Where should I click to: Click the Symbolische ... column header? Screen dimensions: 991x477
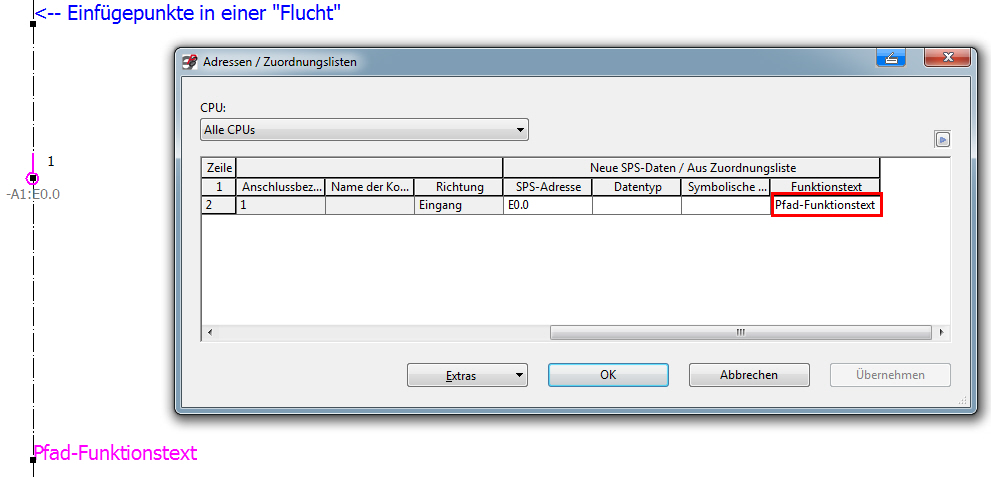[726, 187]
